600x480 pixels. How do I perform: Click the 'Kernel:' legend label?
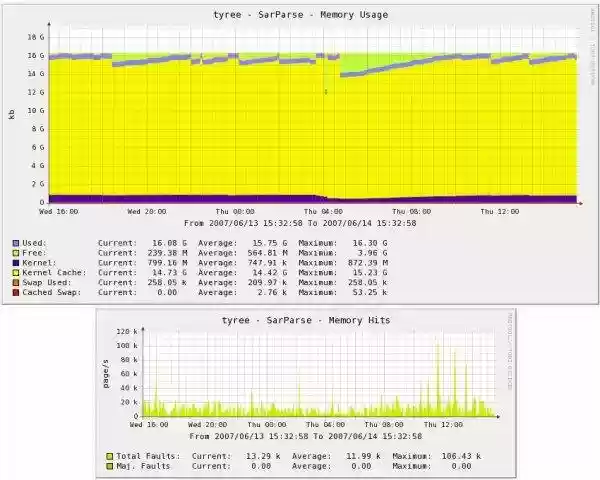[x=39, y=263]
